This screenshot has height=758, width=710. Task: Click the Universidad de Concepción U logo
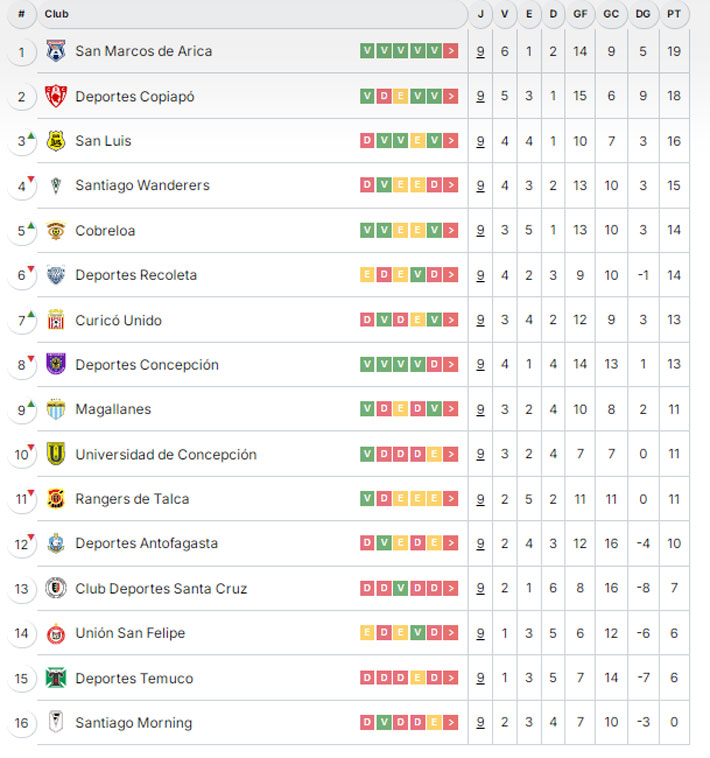click(x=56, y=454)
